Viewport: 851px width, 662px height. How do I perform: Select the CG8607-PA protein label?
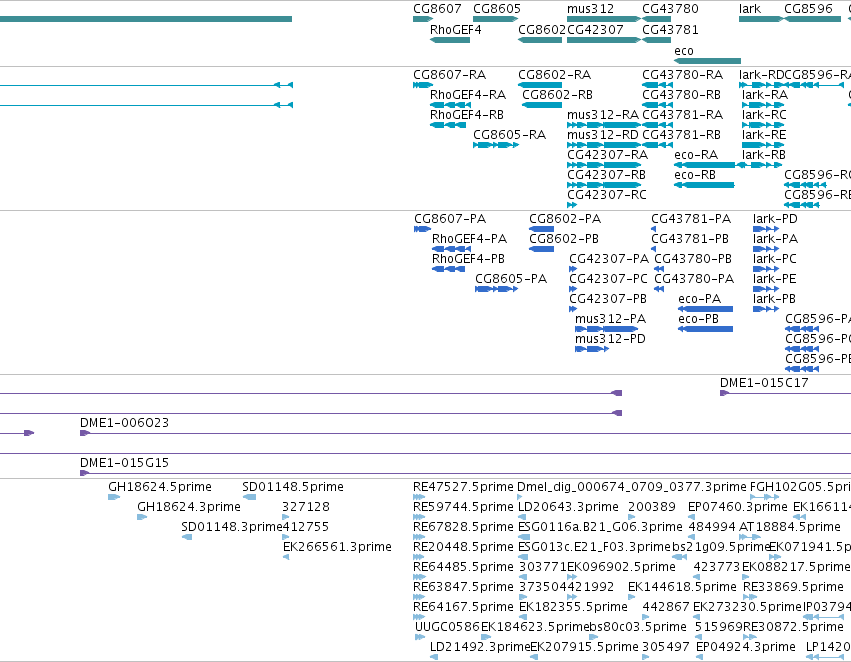pyautogui.click(x=450, y=219)
